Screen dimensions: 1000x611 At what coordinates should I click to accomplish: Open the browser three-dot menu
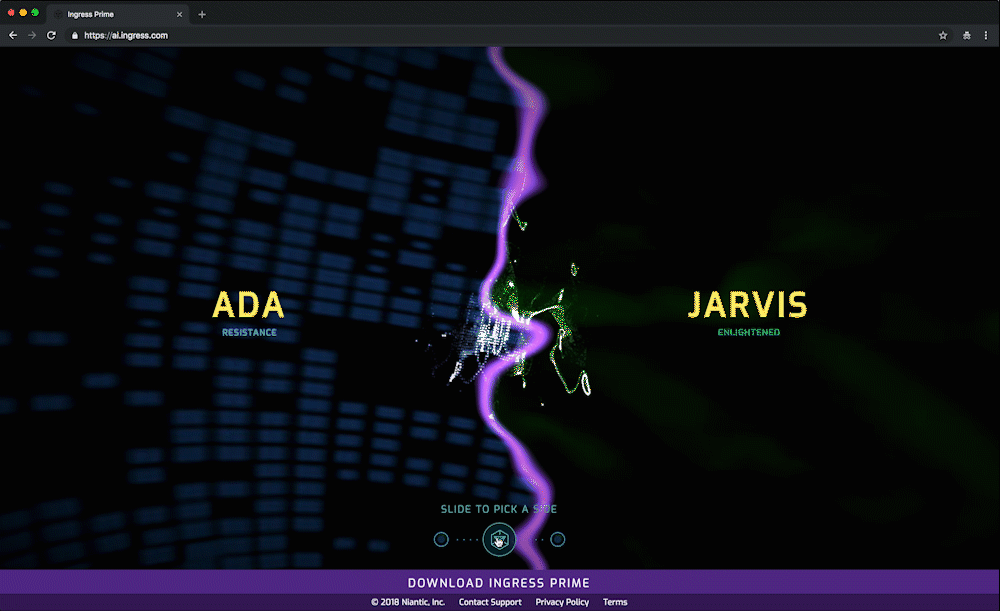tap(986, 36)
